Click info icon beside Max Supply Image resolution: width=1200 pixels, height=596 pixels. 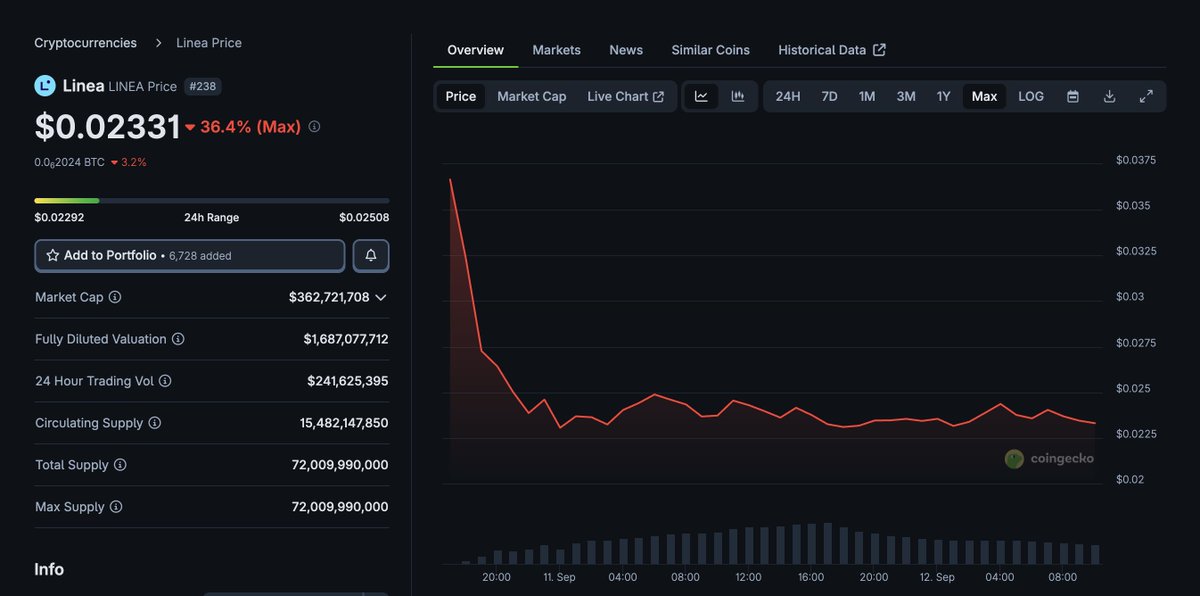116,507
